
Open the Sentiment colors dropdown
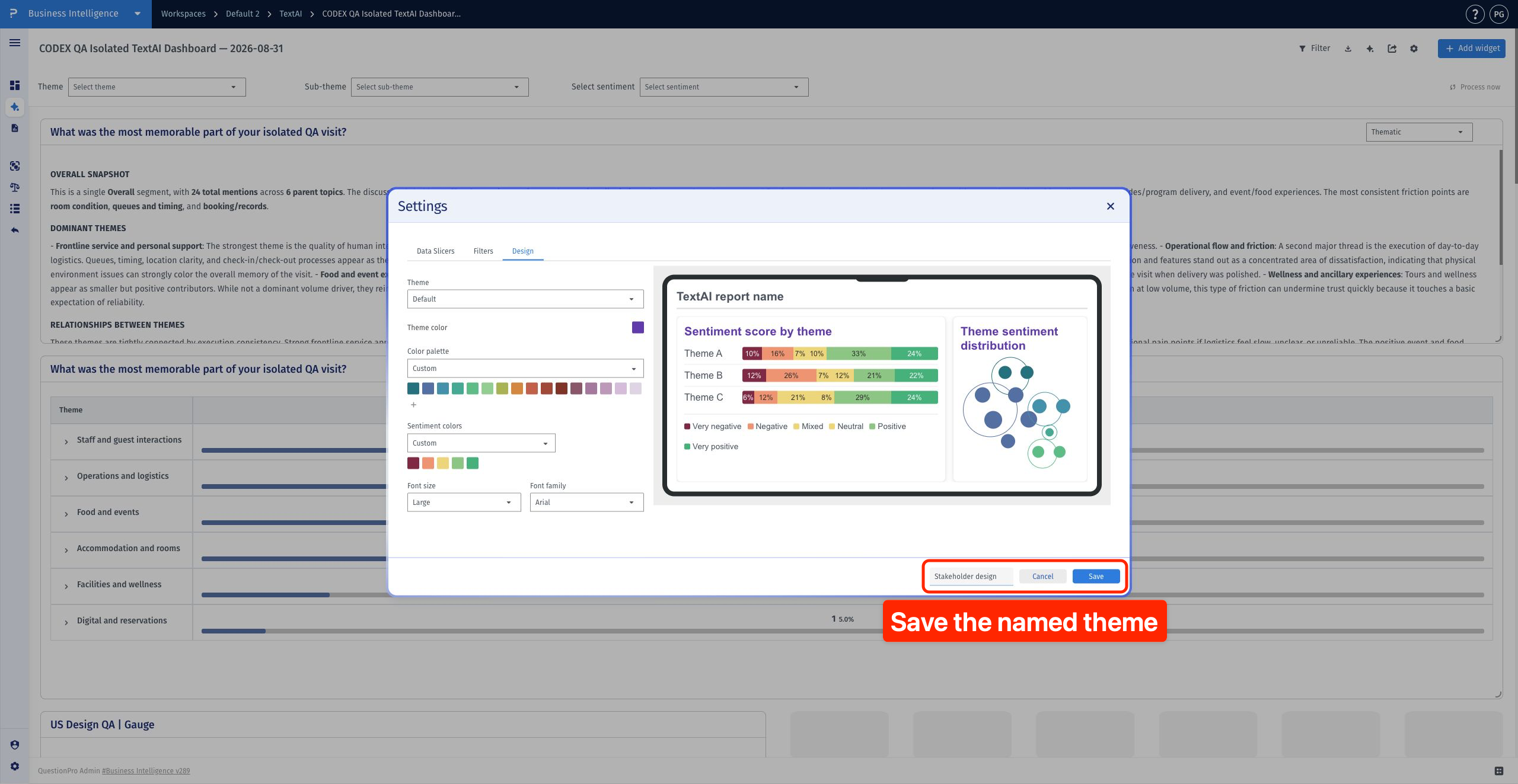click(481, 443)
